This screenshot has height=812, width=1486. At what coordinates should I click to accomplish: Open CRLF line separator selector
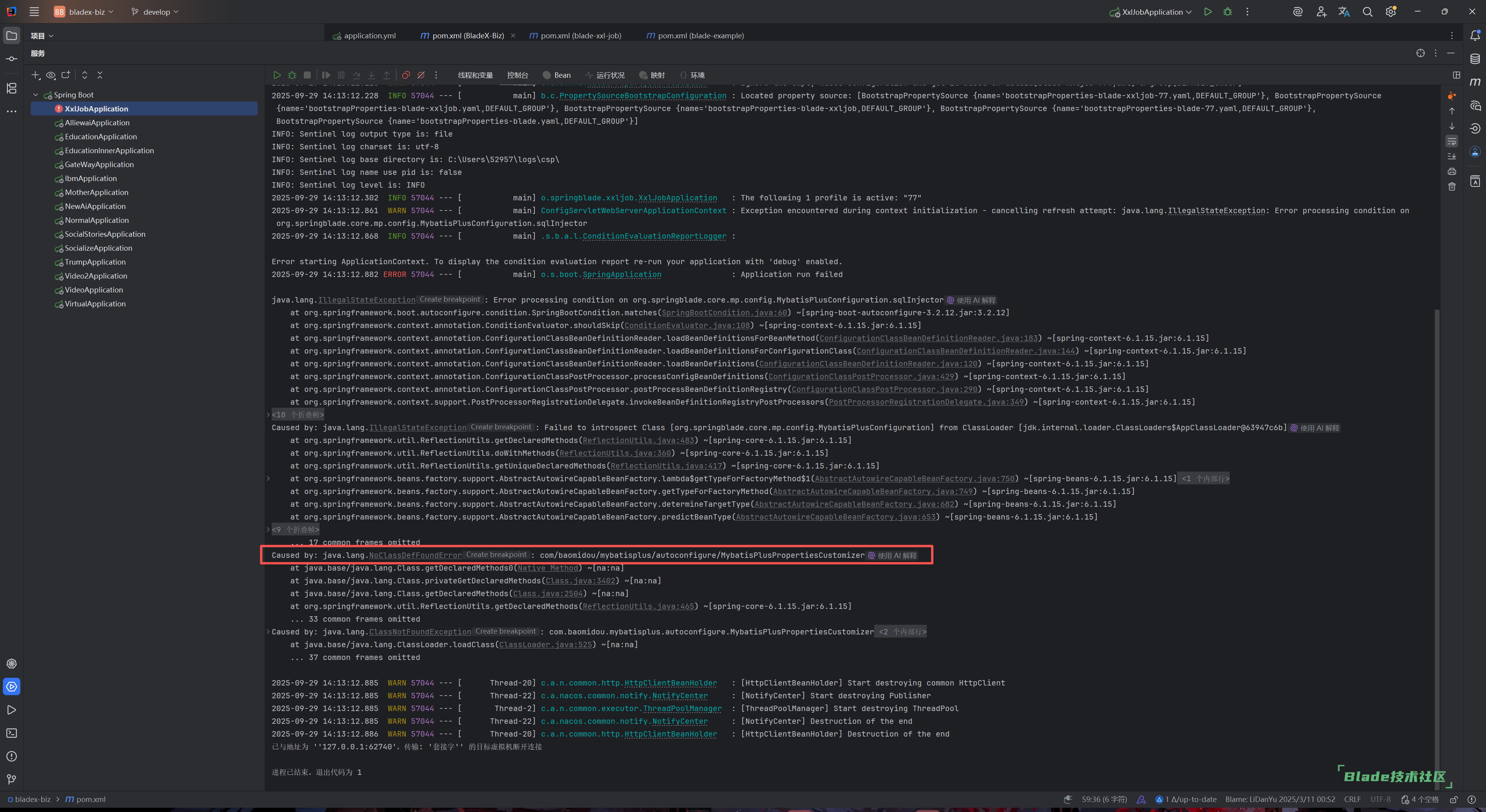click(1352, 799)
